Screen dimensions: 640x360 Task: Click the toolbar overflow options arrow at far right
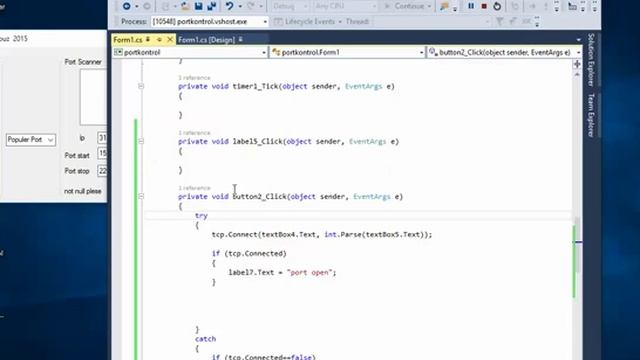tap(594, 6)
